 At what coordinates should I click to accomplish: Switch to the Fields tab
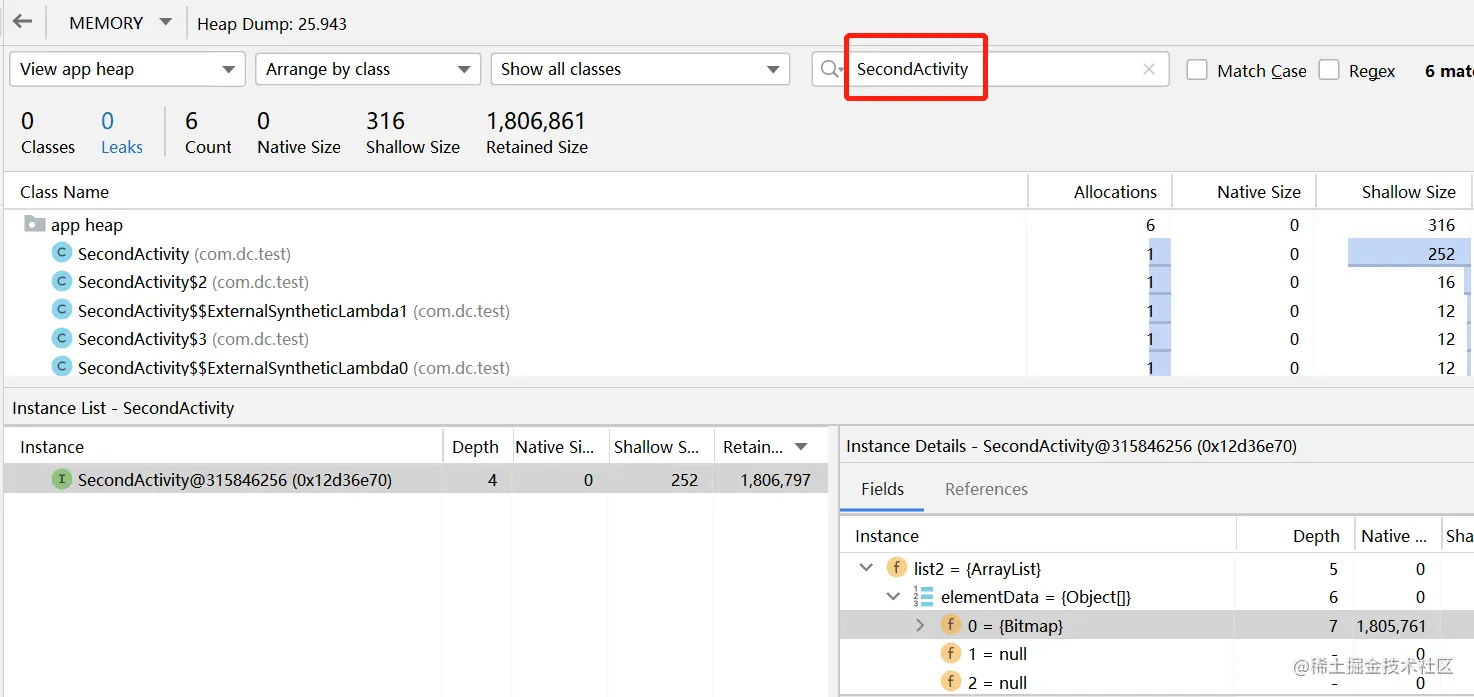882,489
